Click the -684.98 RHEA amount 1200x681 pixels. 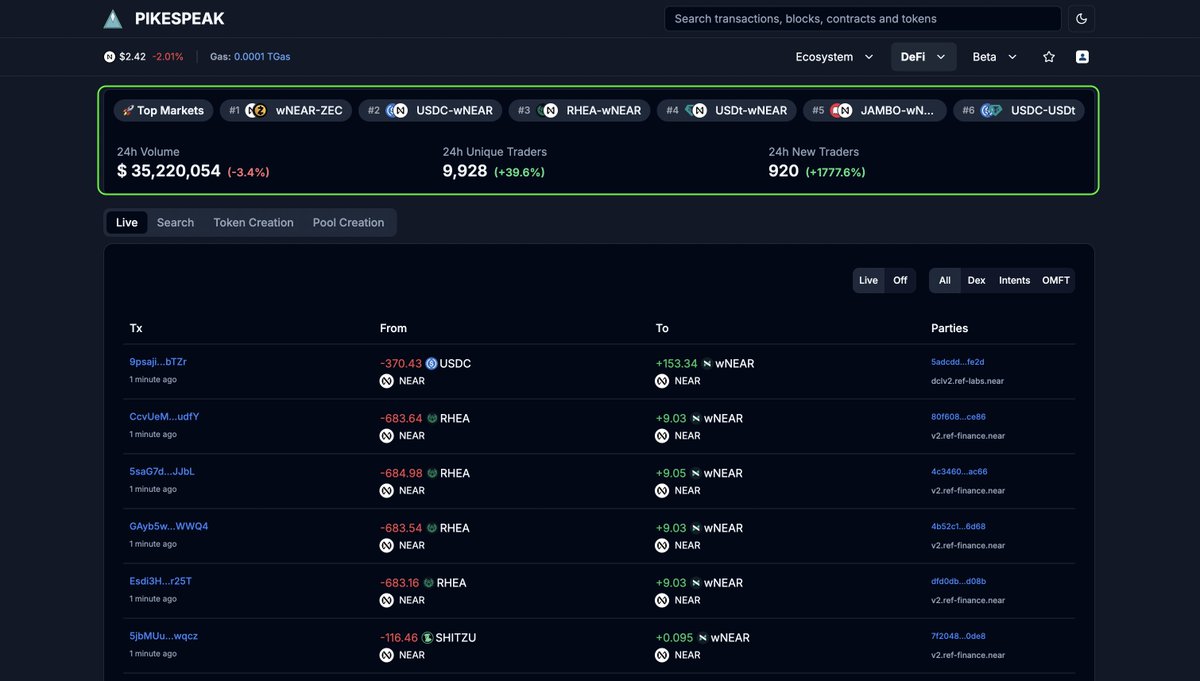pyautogui.click(x=401, y=474)
